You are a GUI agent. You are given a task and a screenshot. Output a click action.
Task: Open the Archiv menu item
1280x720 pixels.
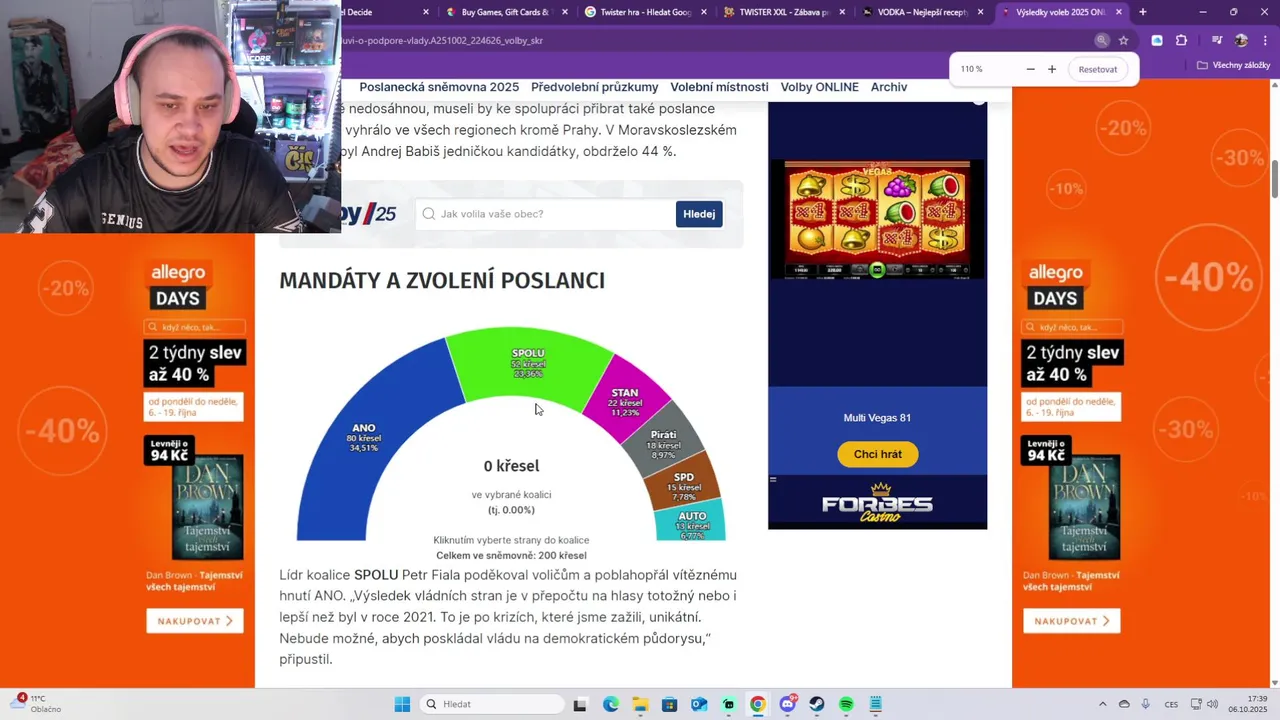889,87
